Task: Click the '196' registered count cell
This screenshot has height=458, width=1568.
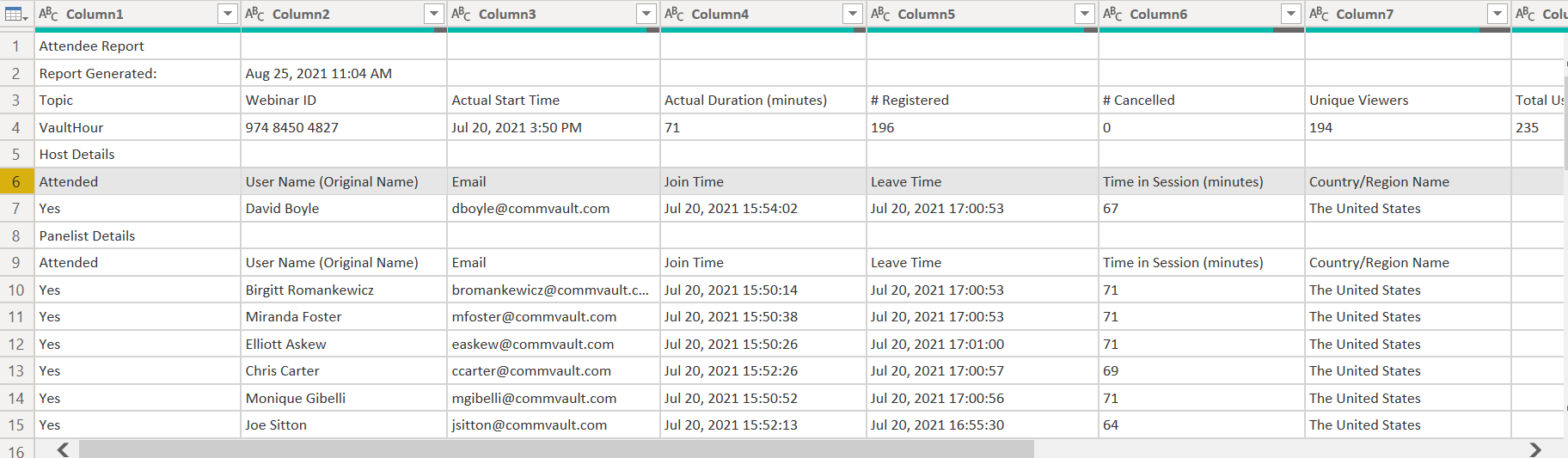Action: pos(983,127)
